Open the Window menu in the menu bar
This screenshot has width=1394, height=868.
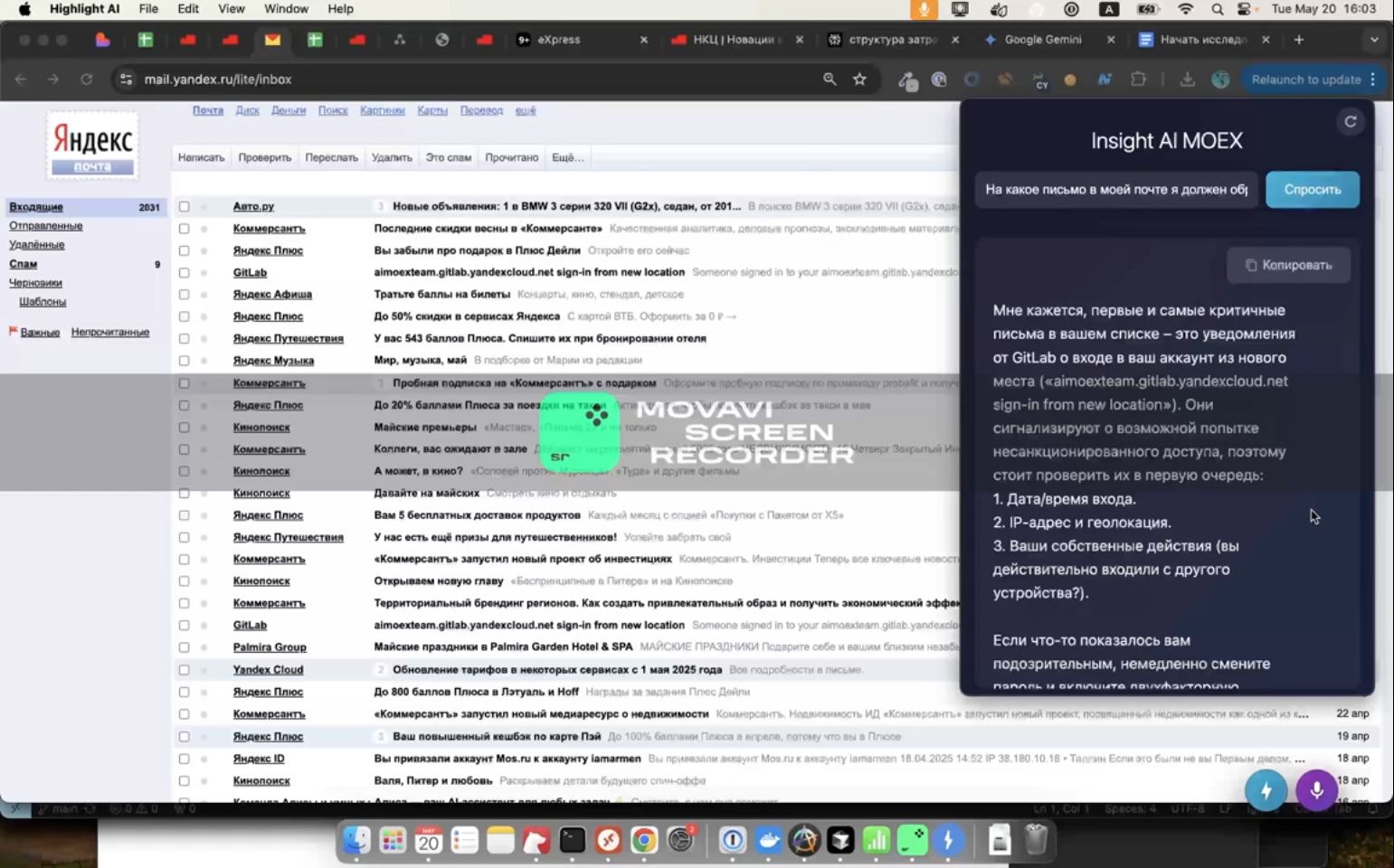[x=286, y=9]
